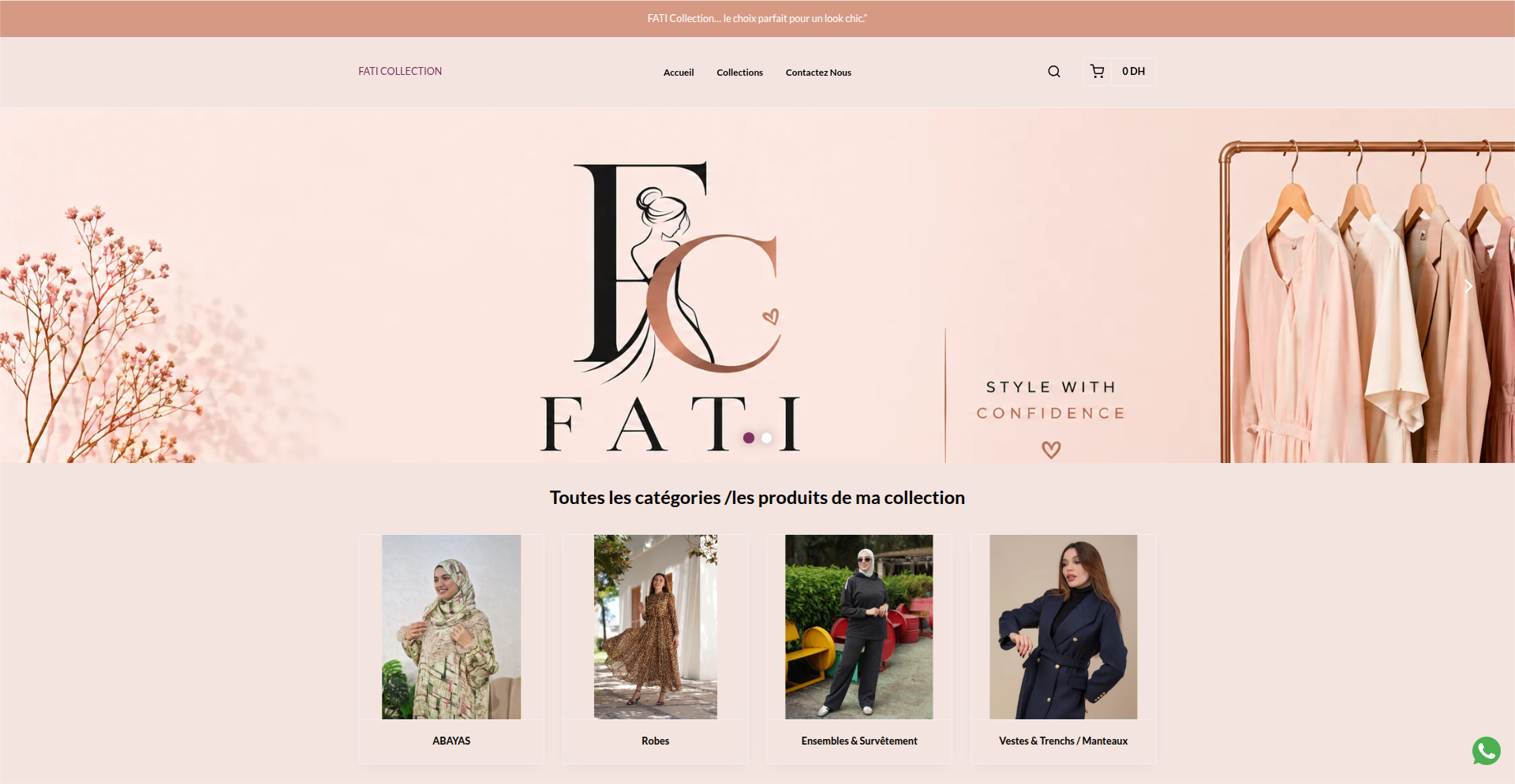Select the first purple carousel dot
The height and width of the screenshot is (784, 1515).
click(749, 438)
